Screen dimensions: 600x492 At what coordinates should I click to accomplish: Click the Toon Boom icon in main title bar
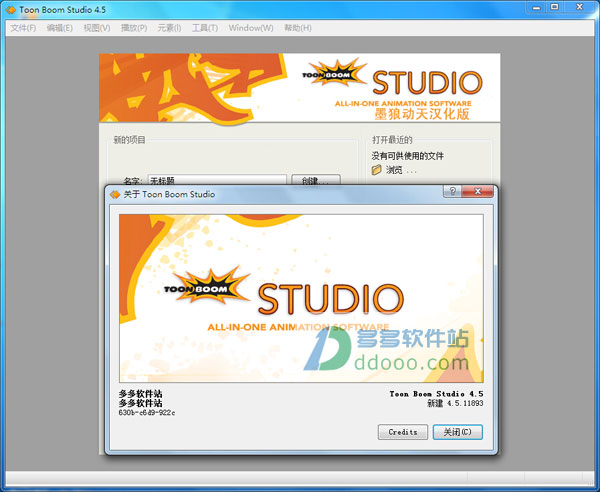pyautogui.click(x=11, y=10)
